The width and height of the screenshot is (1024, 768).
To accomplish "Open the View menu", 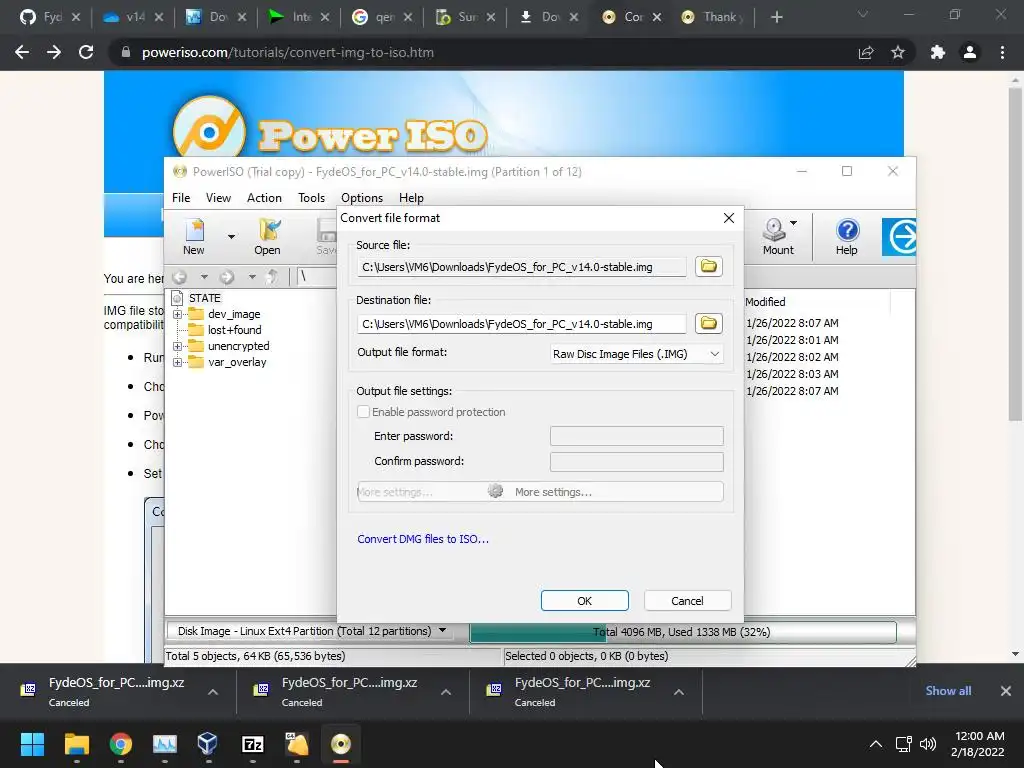I will click(218, 198).
